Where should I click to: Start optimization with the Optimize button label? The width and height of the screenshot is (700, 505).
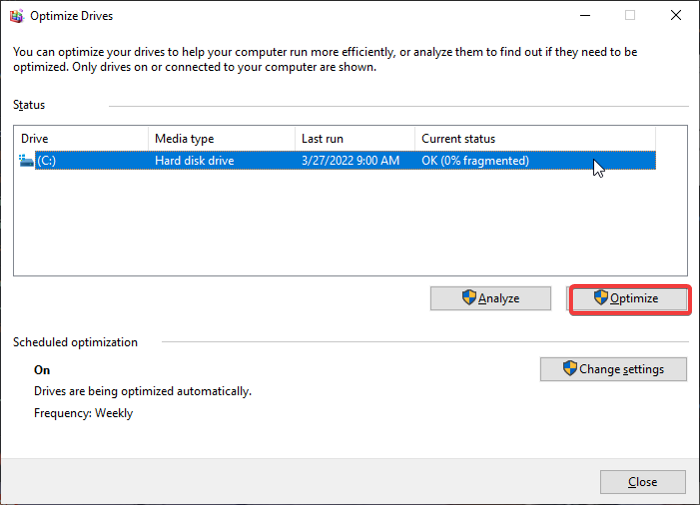point(635,298)
